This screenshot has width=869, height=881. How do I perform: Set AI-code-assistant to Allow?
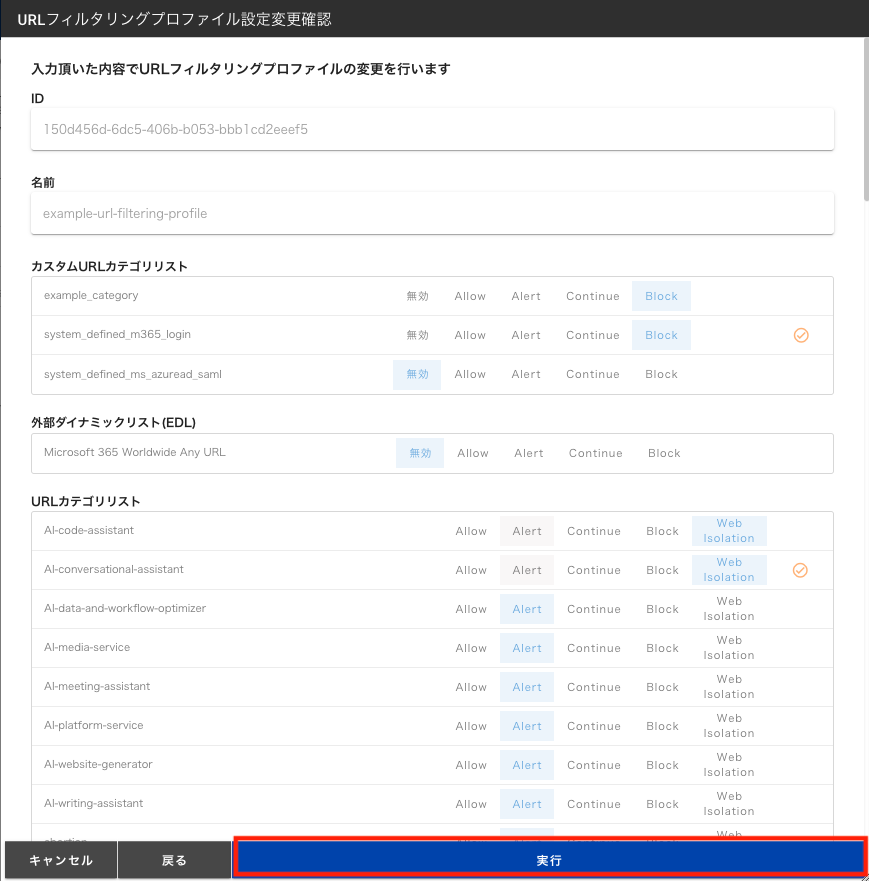coord(471,531)
